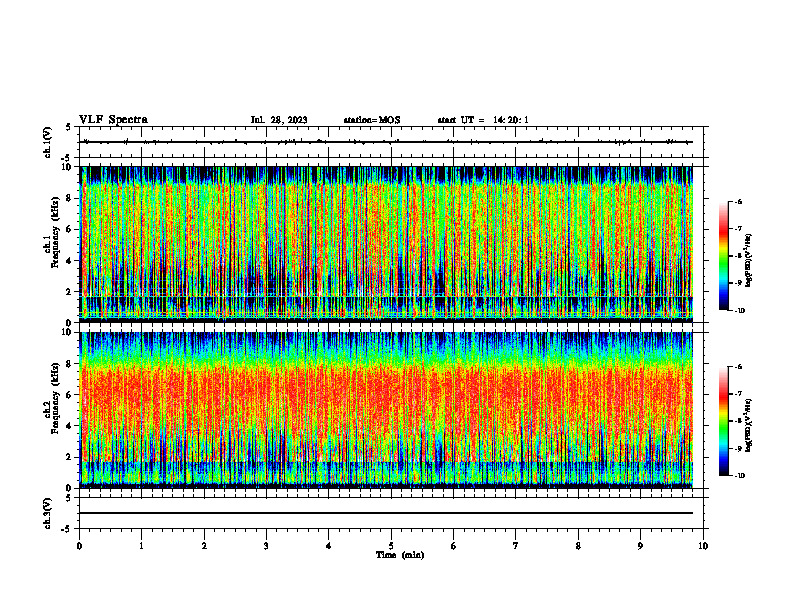Image resolution: width=792 pixels, height=612 pixels.
Task: Click time axis tick label "8"
Action: pos(578,546)
